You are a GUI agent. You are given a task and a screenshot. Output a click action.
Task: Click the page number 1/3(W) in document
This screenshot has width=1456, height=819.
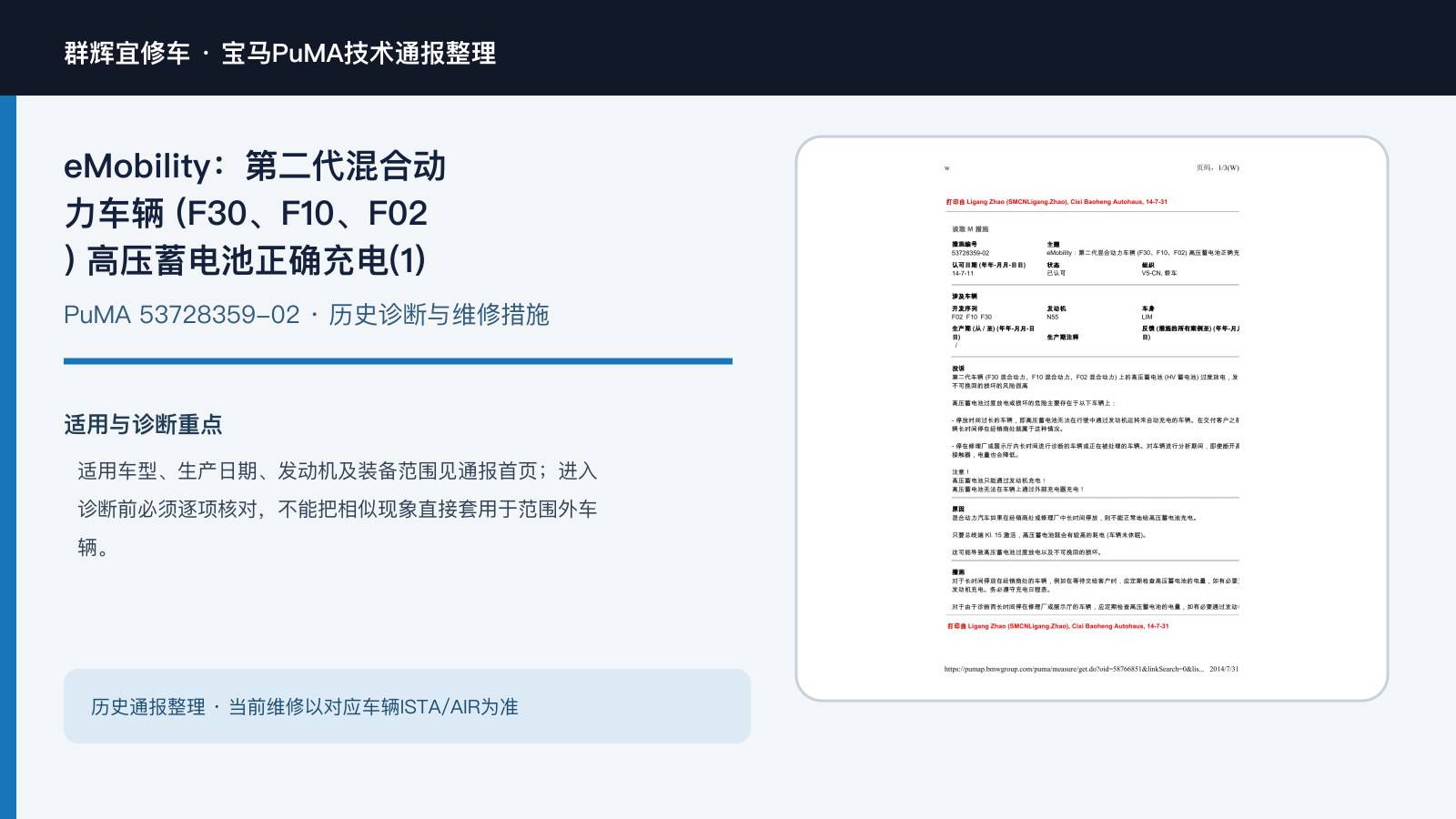(1218, 167)
